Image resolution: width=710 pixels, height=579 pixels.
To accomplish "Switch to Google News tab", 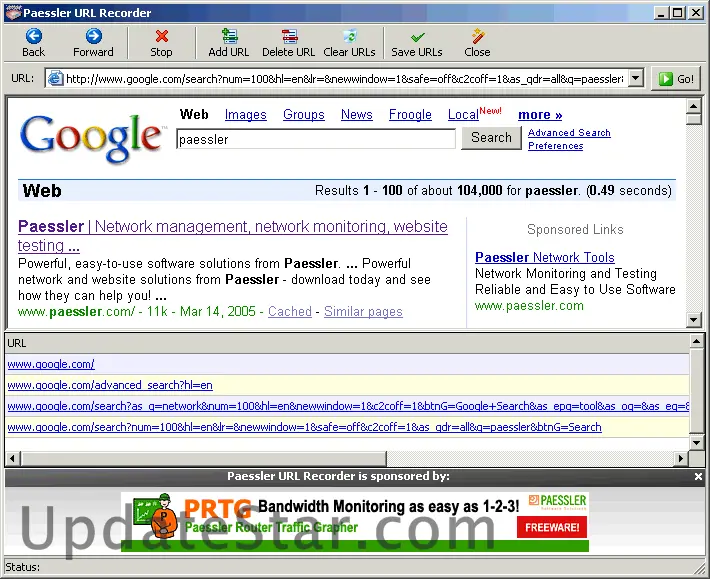I will [x=357, y=115].
